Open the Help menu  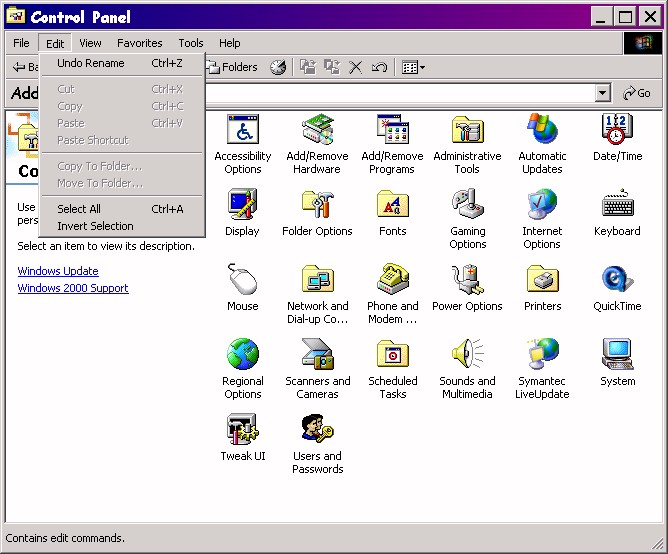[x=230, y=43]
